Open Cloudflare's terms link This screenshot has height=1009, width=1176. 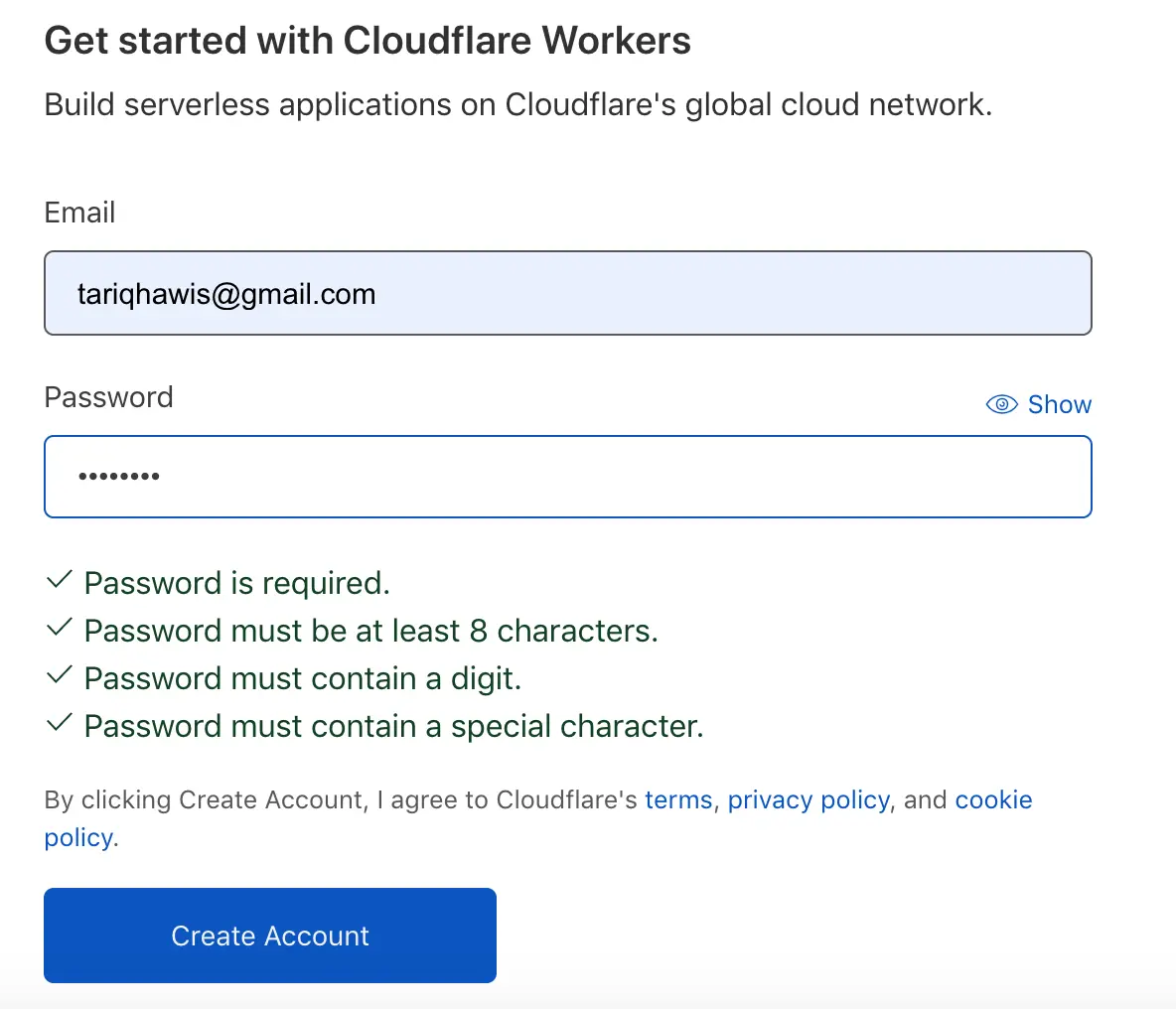[x=678, y=799]
